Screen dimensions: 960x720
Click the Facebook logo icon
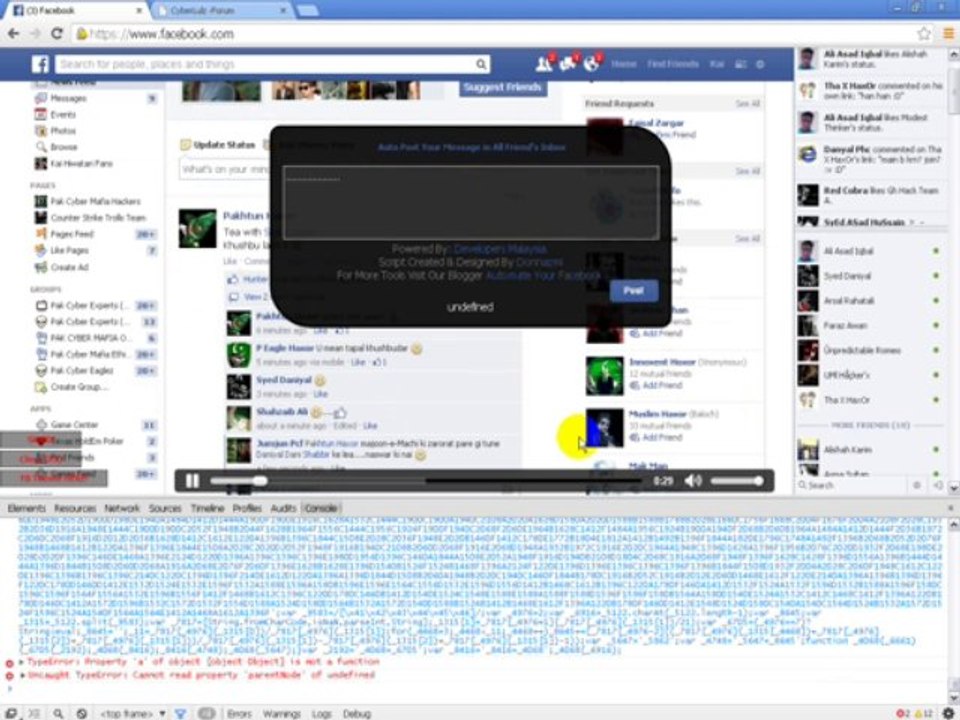tap(40, 64)
